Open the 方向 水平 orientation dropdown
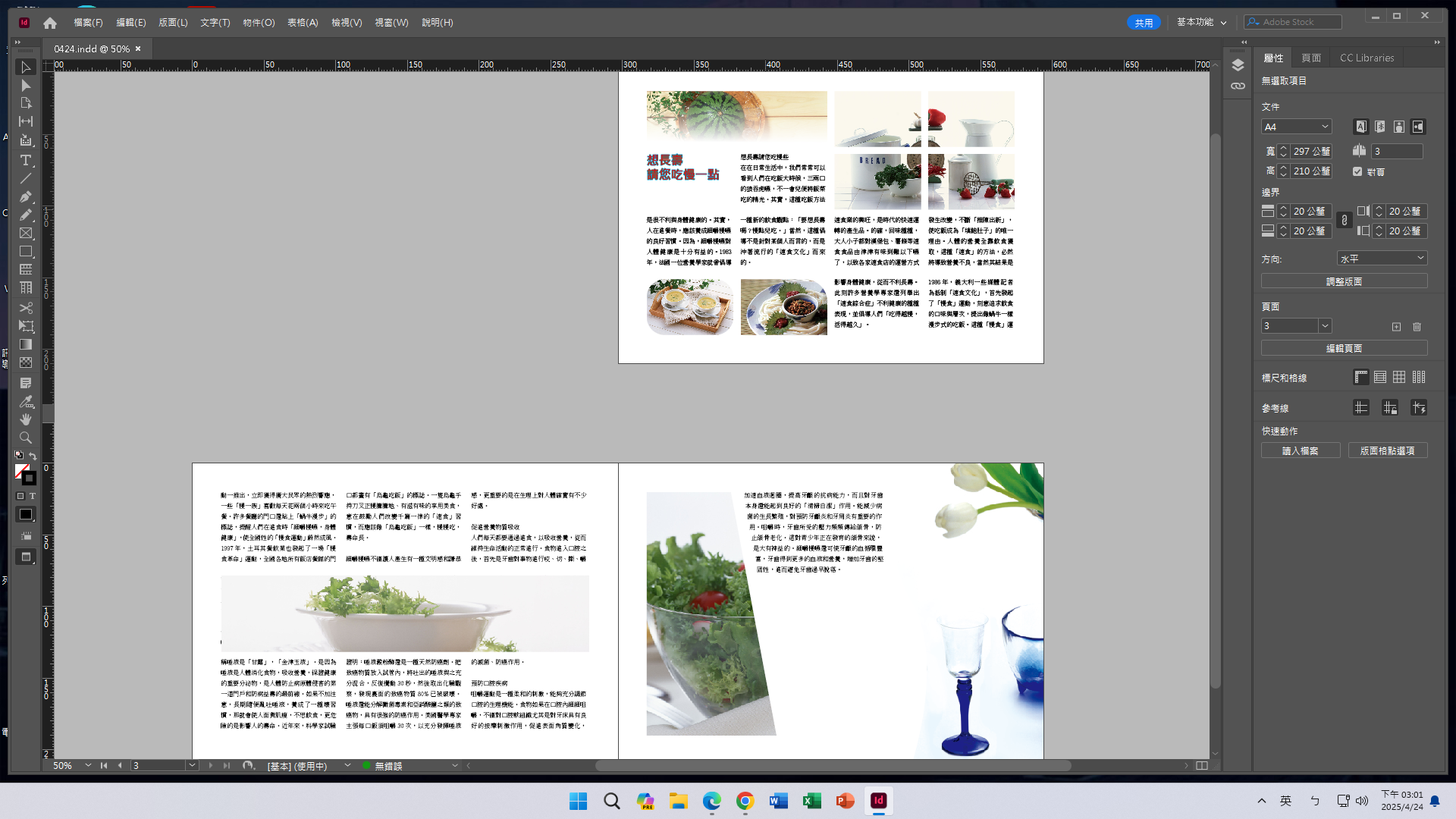The height and width of the screenshot is (819, 1456). coord(1382,258)
